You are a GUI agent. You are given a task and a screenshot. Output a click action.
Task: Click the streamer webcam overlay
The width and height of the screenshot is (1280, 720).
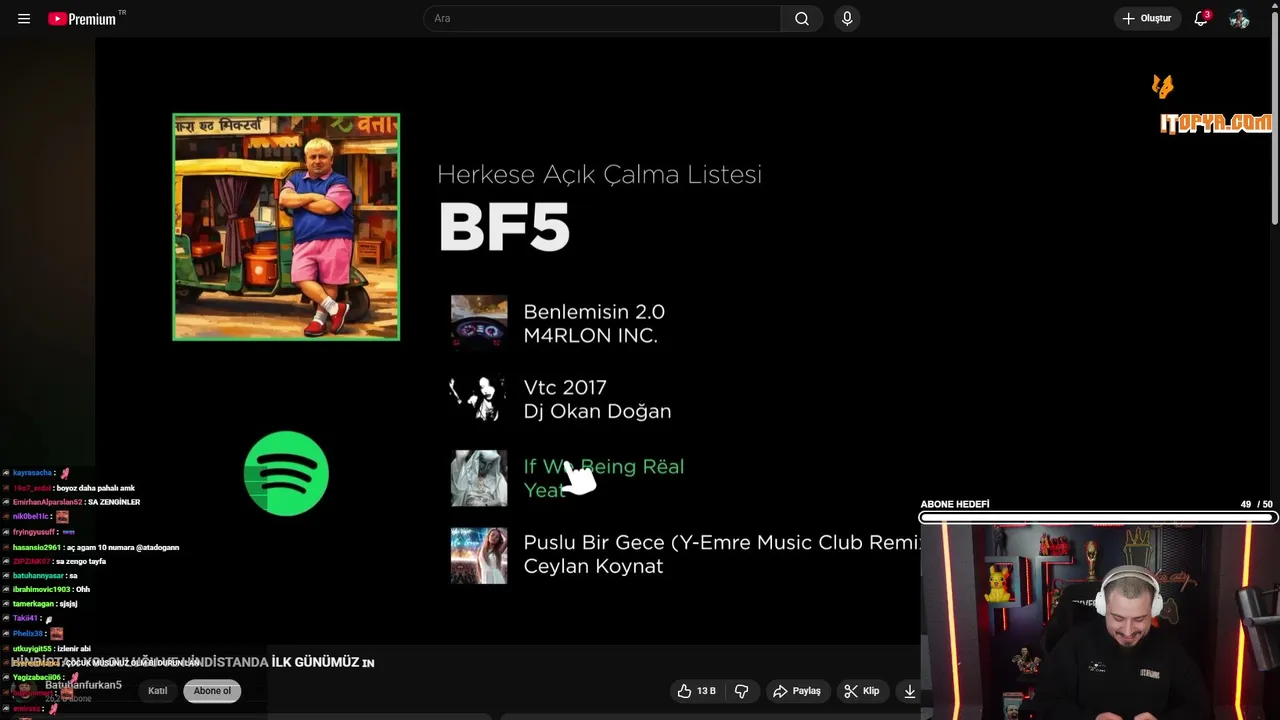tap(1100, 622)
